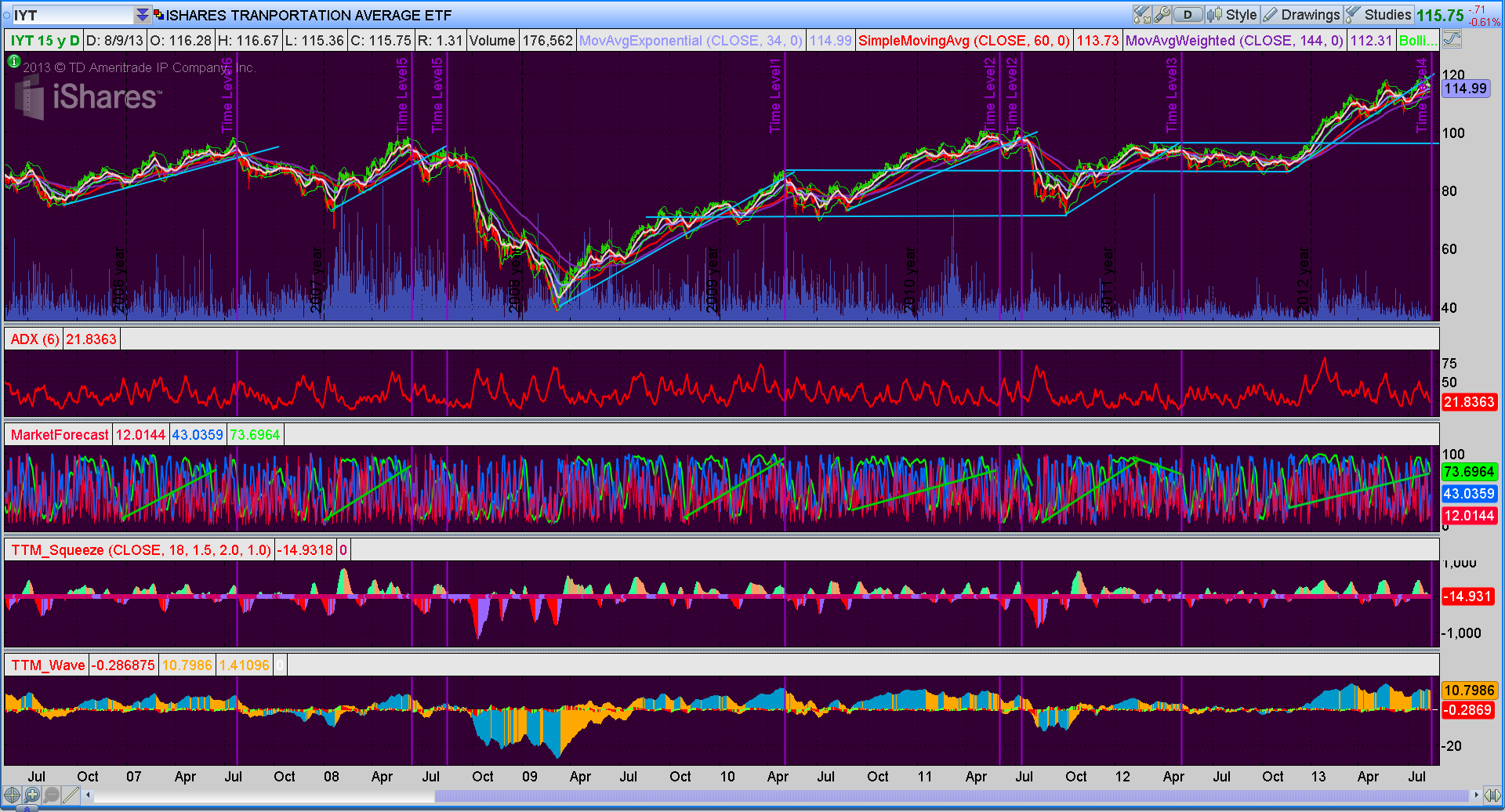Click the 112.31 MovAvgWeighted value
The width and height of the screenshot is (1505, 812).
[x=1371, y=41]
